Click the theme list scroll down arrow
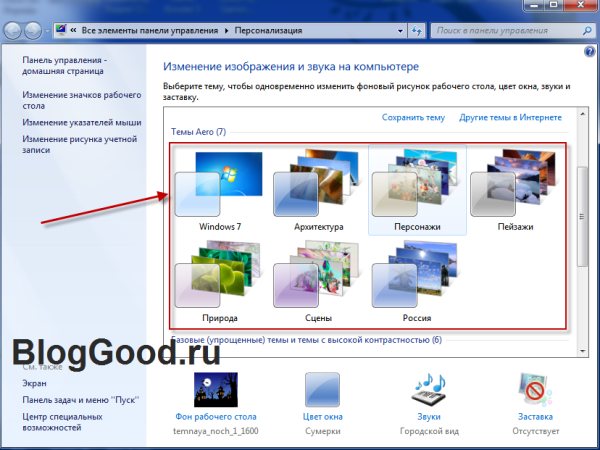The width and height of the screenshot is (600, 450). click(x=583, y=351)
